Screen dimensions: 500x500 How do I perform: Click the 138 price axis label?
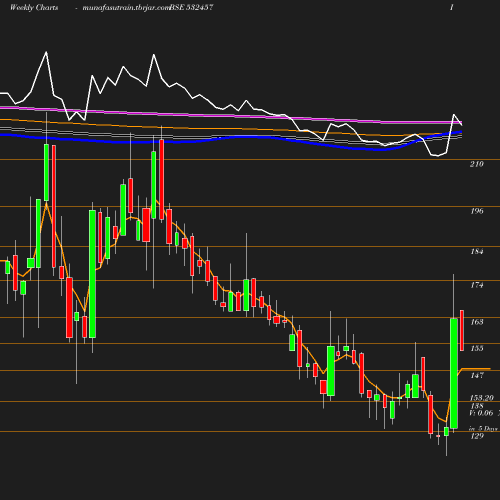click(477, 406)
